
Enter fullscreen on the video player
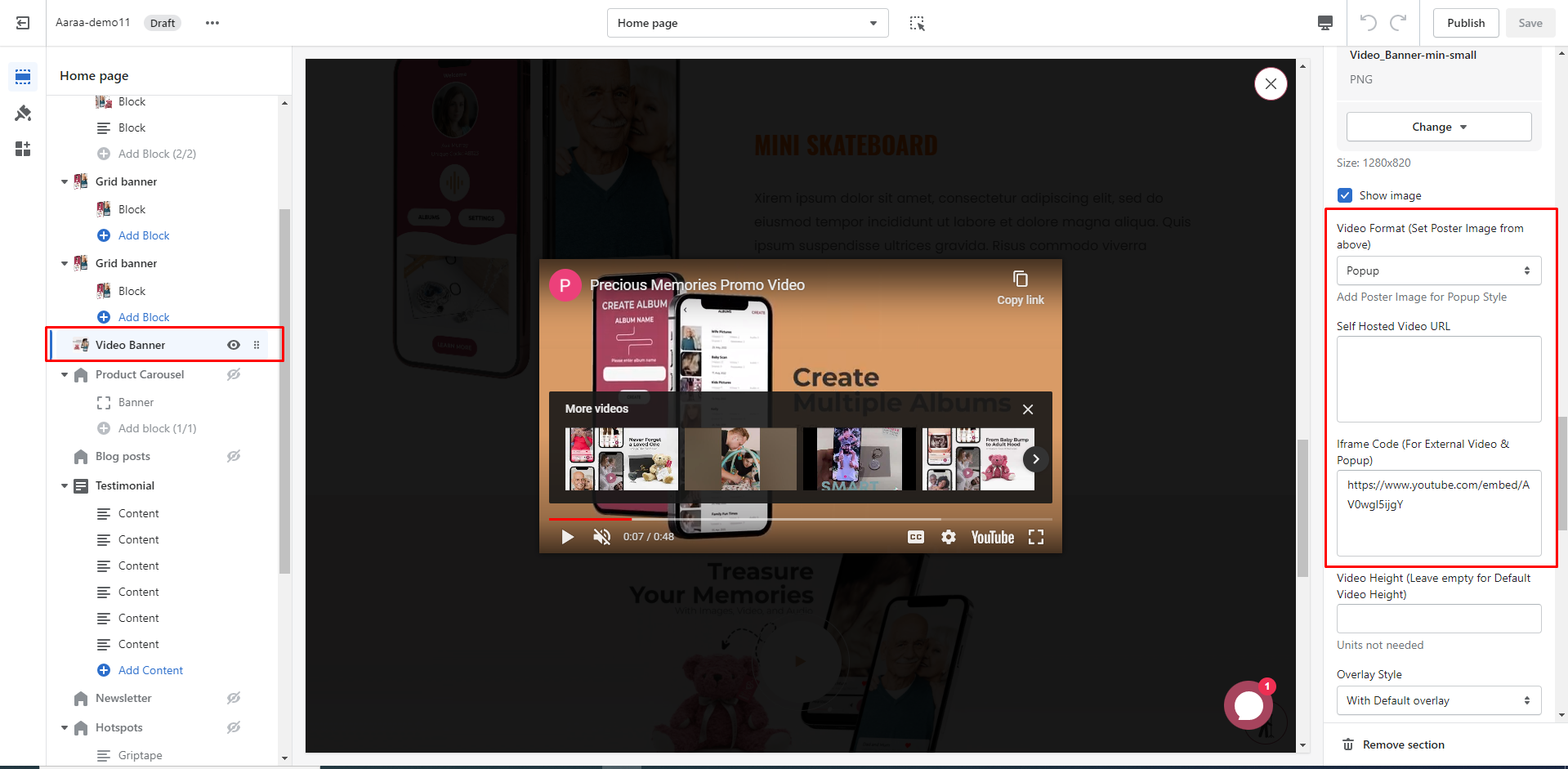[x=1036, y=537]
